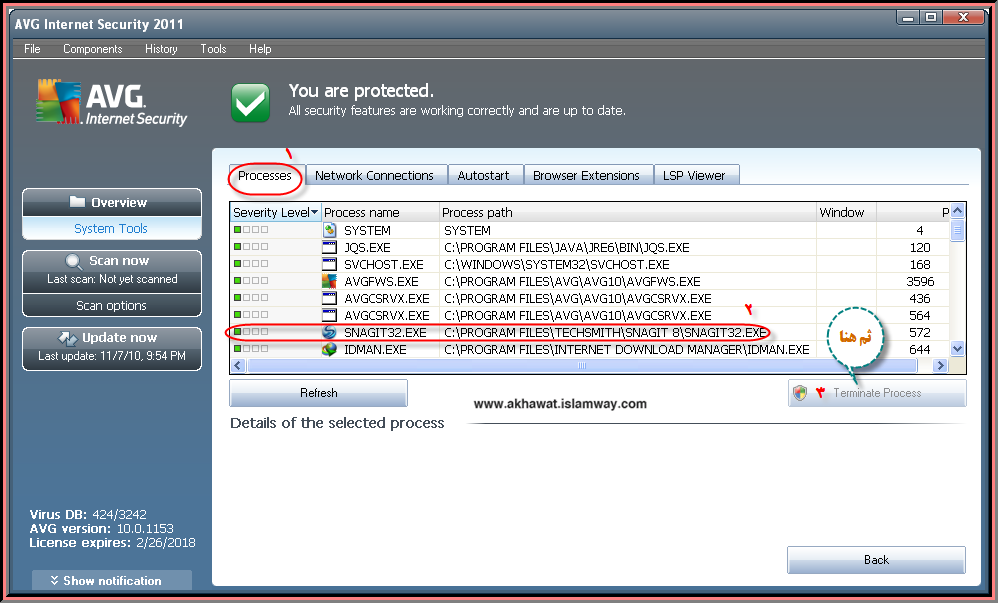Click the horizontal scrollbar left arrow
Viewport: 998px width, 603px height.
coord(238,365)
